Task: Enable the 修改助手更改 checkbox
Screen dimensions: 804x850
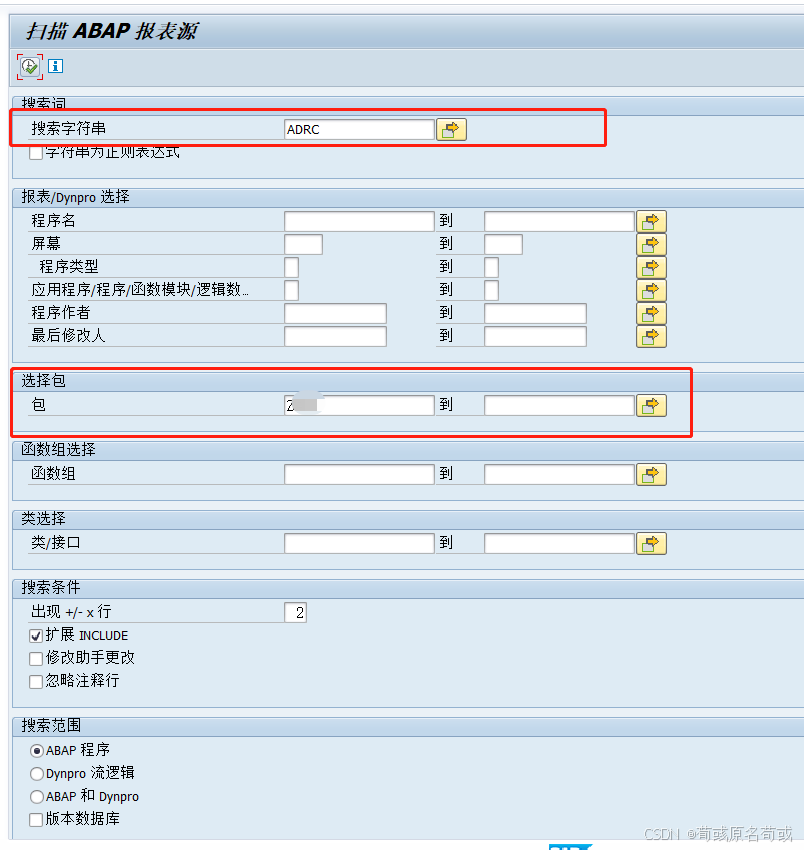Action: 36,659
